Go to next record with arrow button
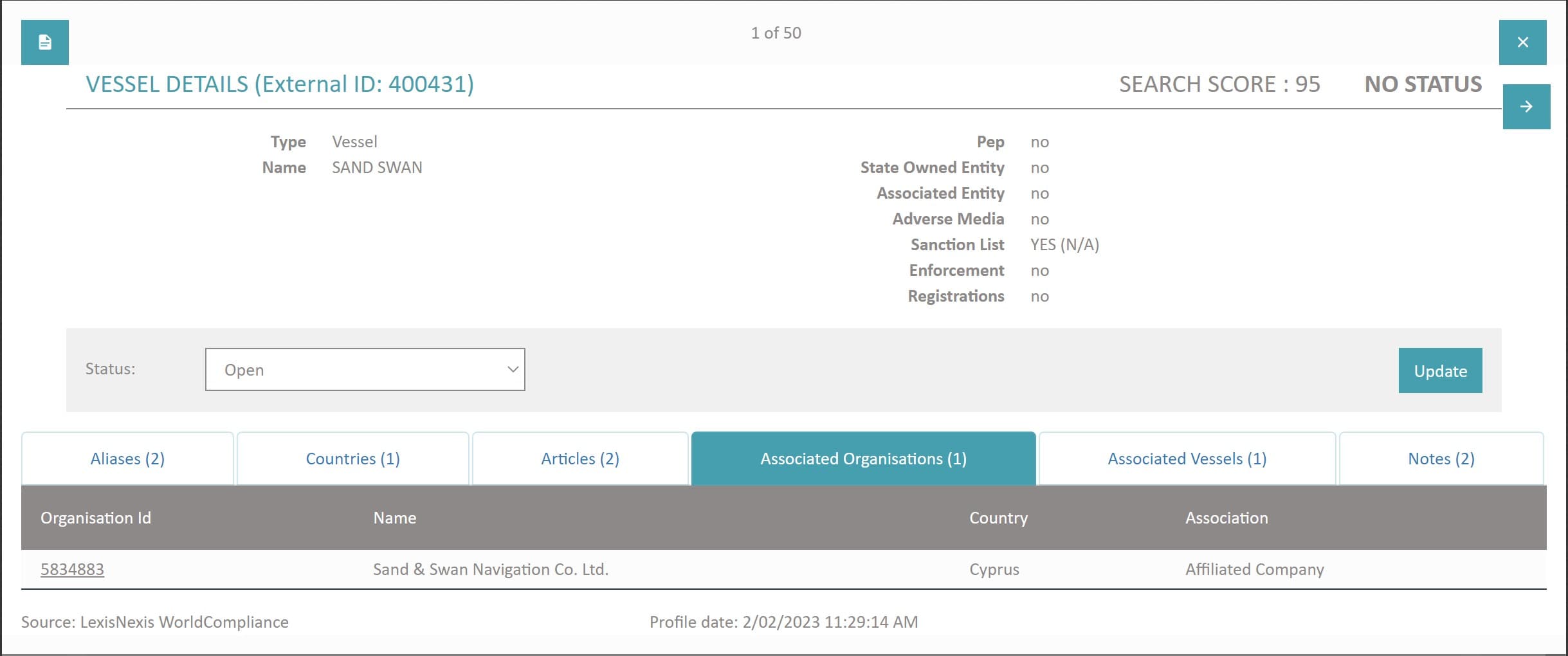This screenshot has height=656, width=1568. (1526, 107)
